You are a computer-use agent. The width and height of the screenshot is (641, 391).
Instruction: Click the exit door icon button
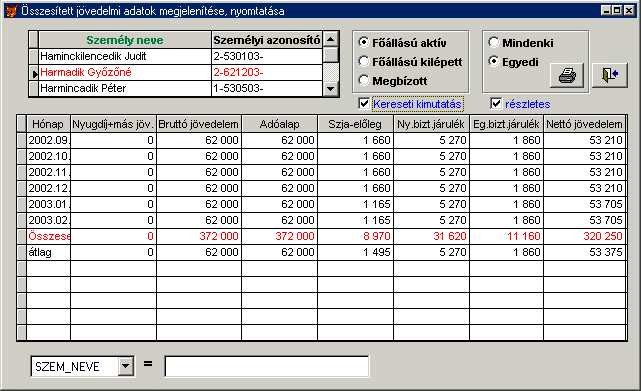pyautogui.click(x=610, y=75)
